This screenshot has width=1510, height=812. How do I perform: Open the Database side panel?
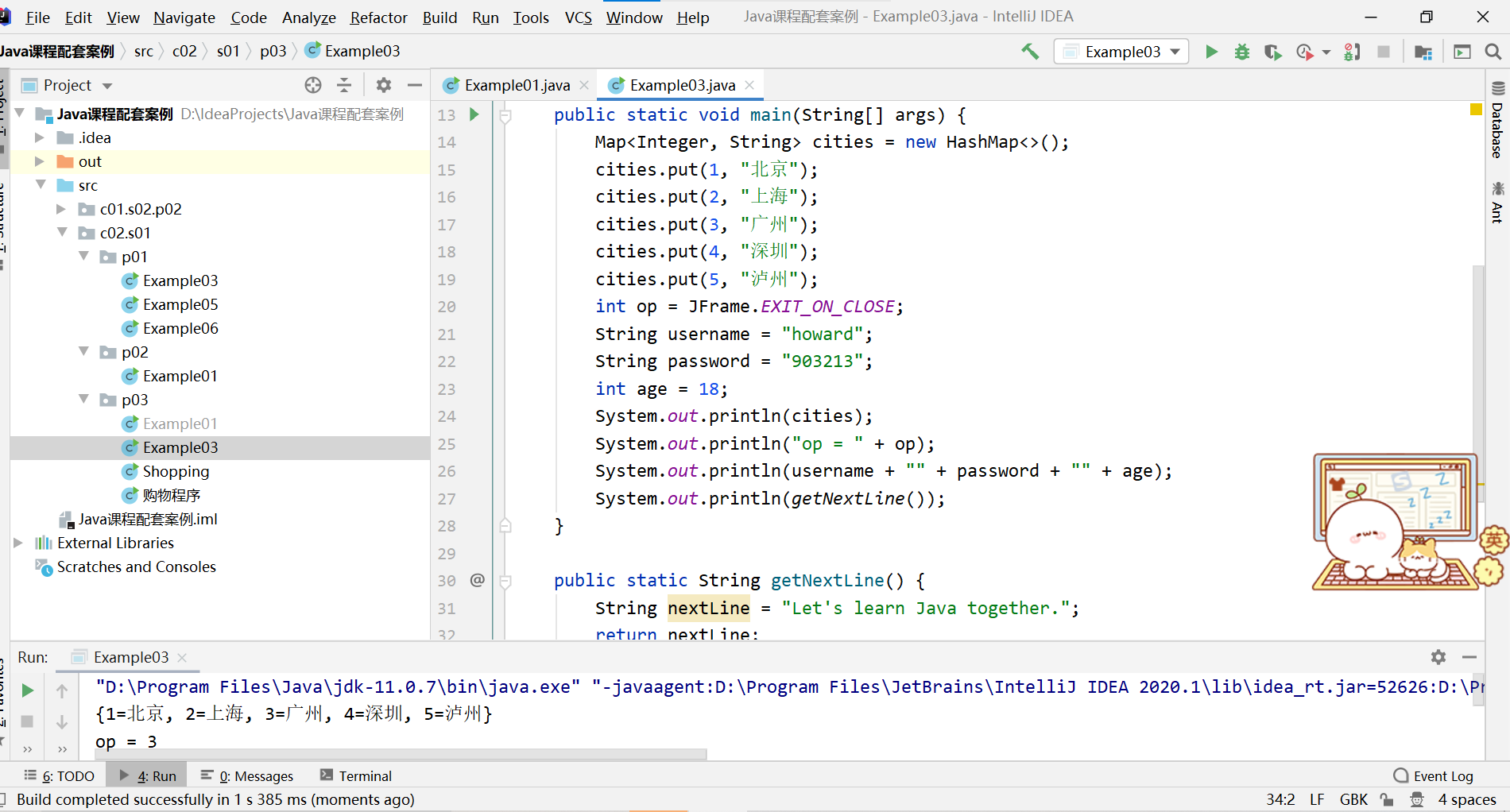1497,120
